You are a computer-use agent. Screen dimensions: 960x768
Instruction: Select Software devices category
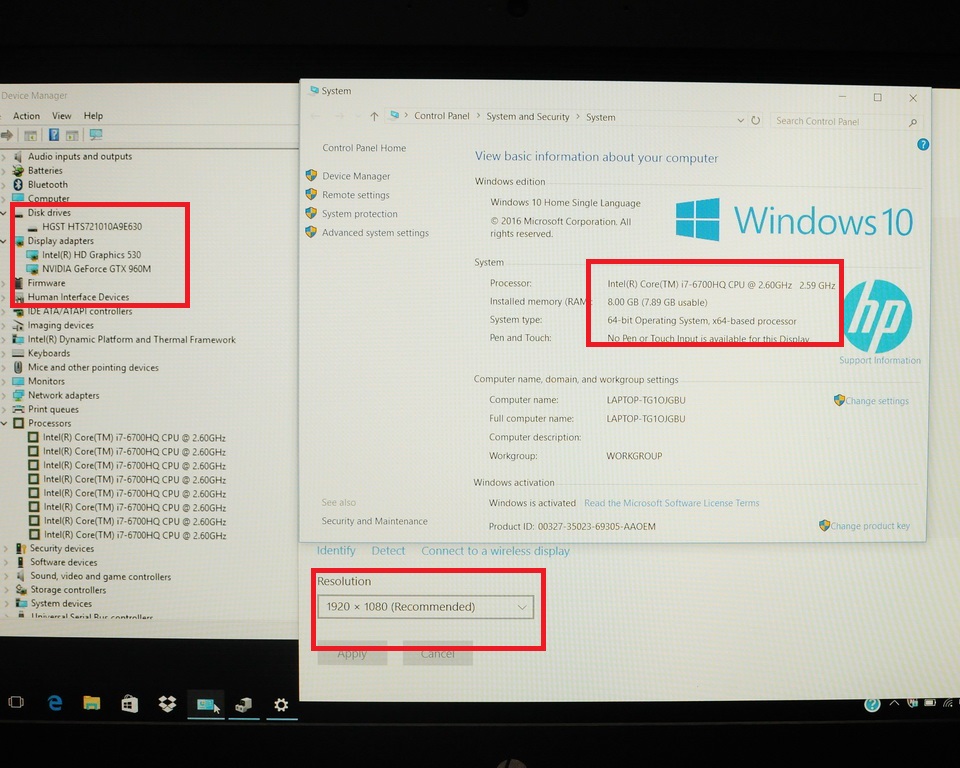tap(64, 562)
